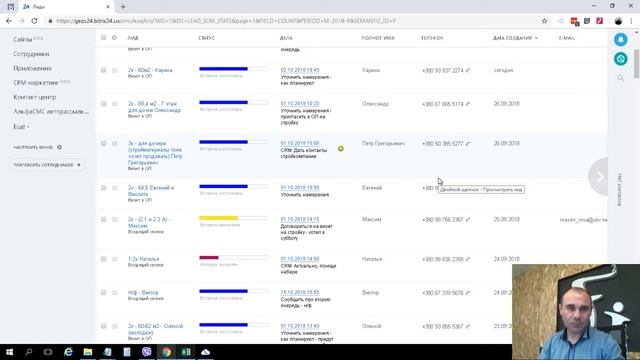640x360 pixels.
Task: Open lead 2к - 68,4 м2 для дочки Олександр
Action: pyautogui.click(x=154, y=107)
